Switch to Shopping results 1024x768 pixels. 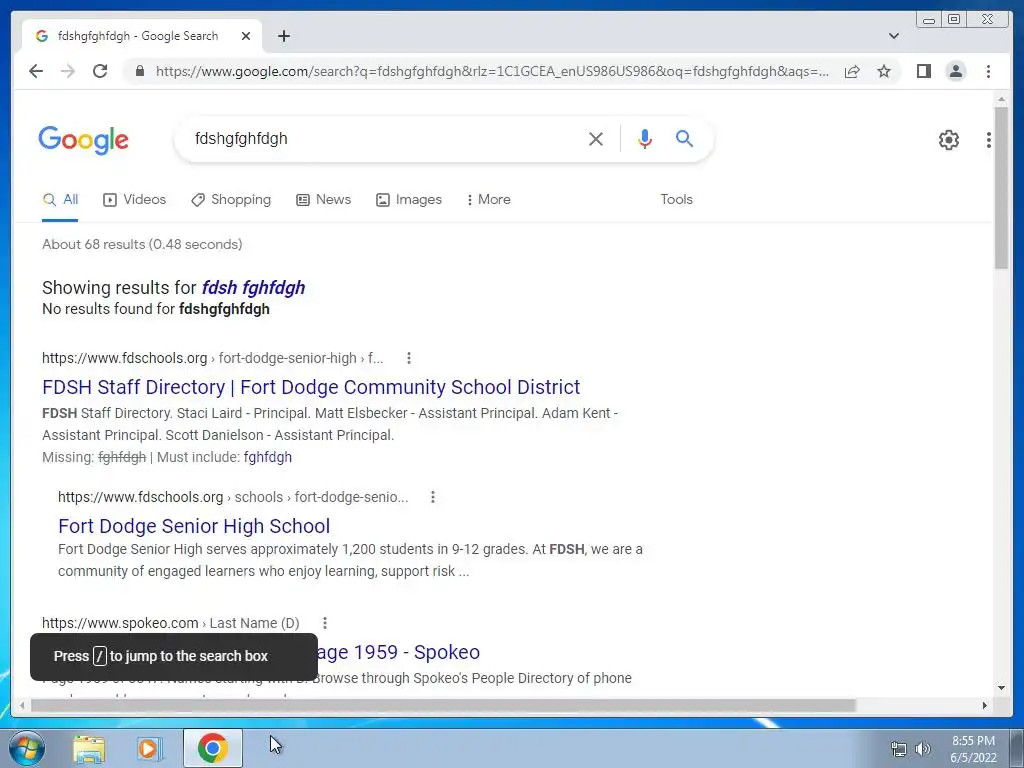(231, 200)
